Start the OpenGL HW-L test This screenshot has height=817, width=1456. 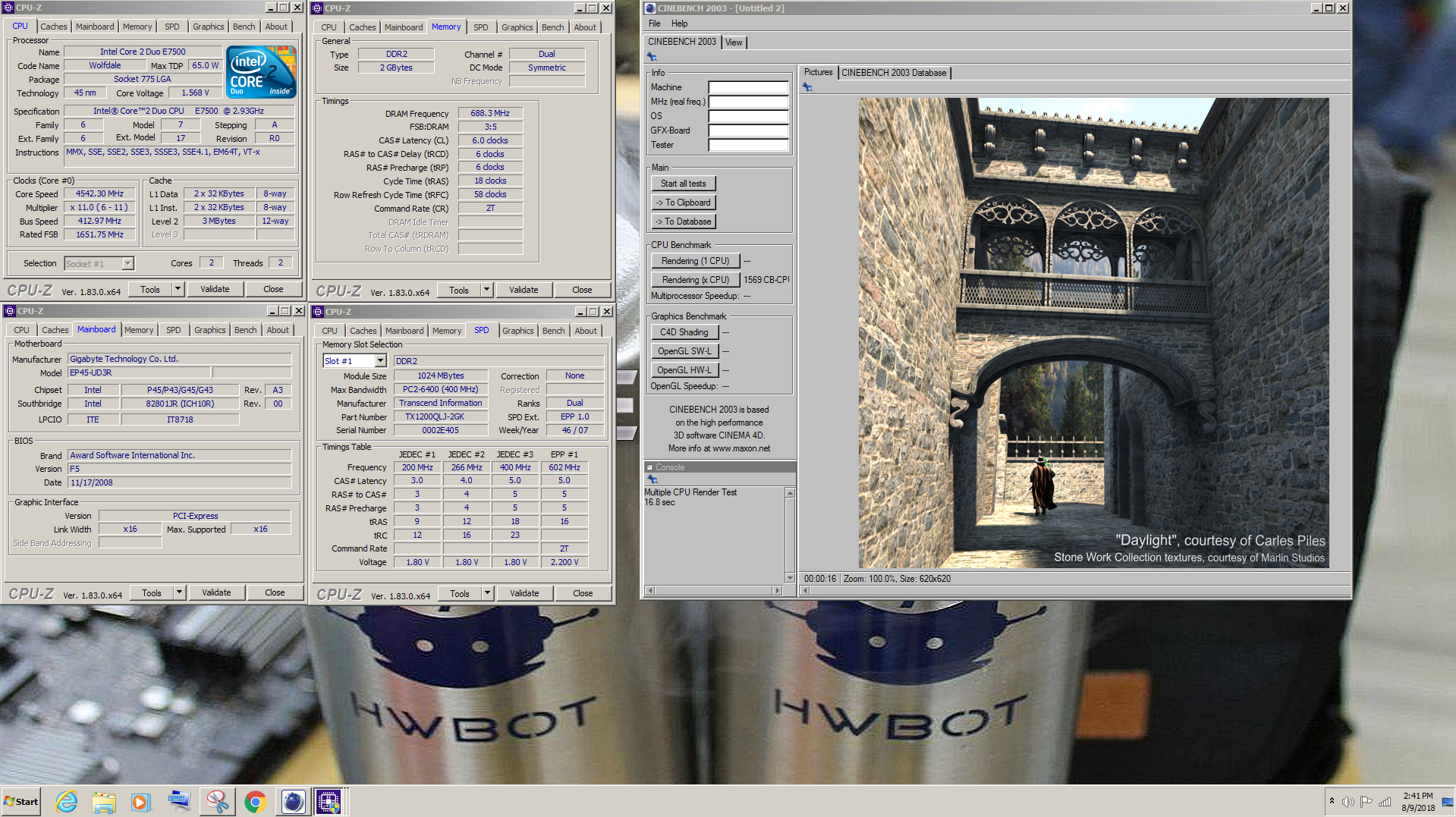pos(684,370)
